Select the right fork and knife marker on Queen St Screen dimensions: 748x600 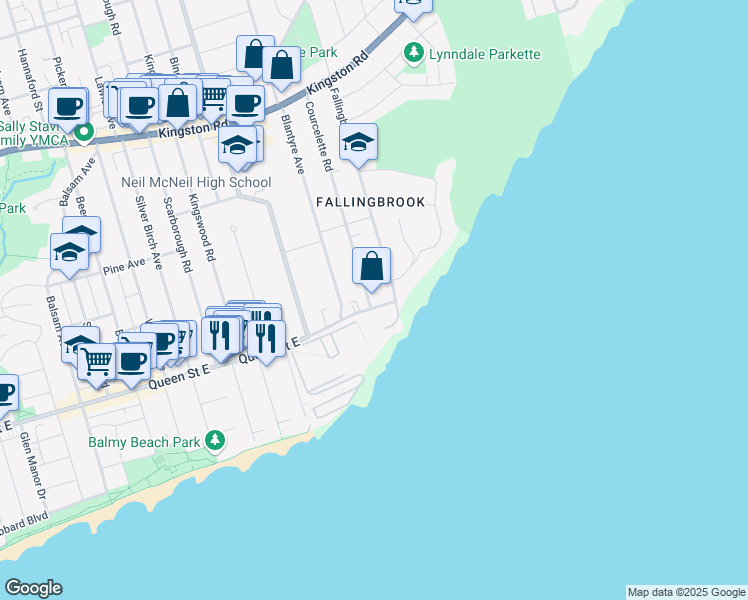266,342
